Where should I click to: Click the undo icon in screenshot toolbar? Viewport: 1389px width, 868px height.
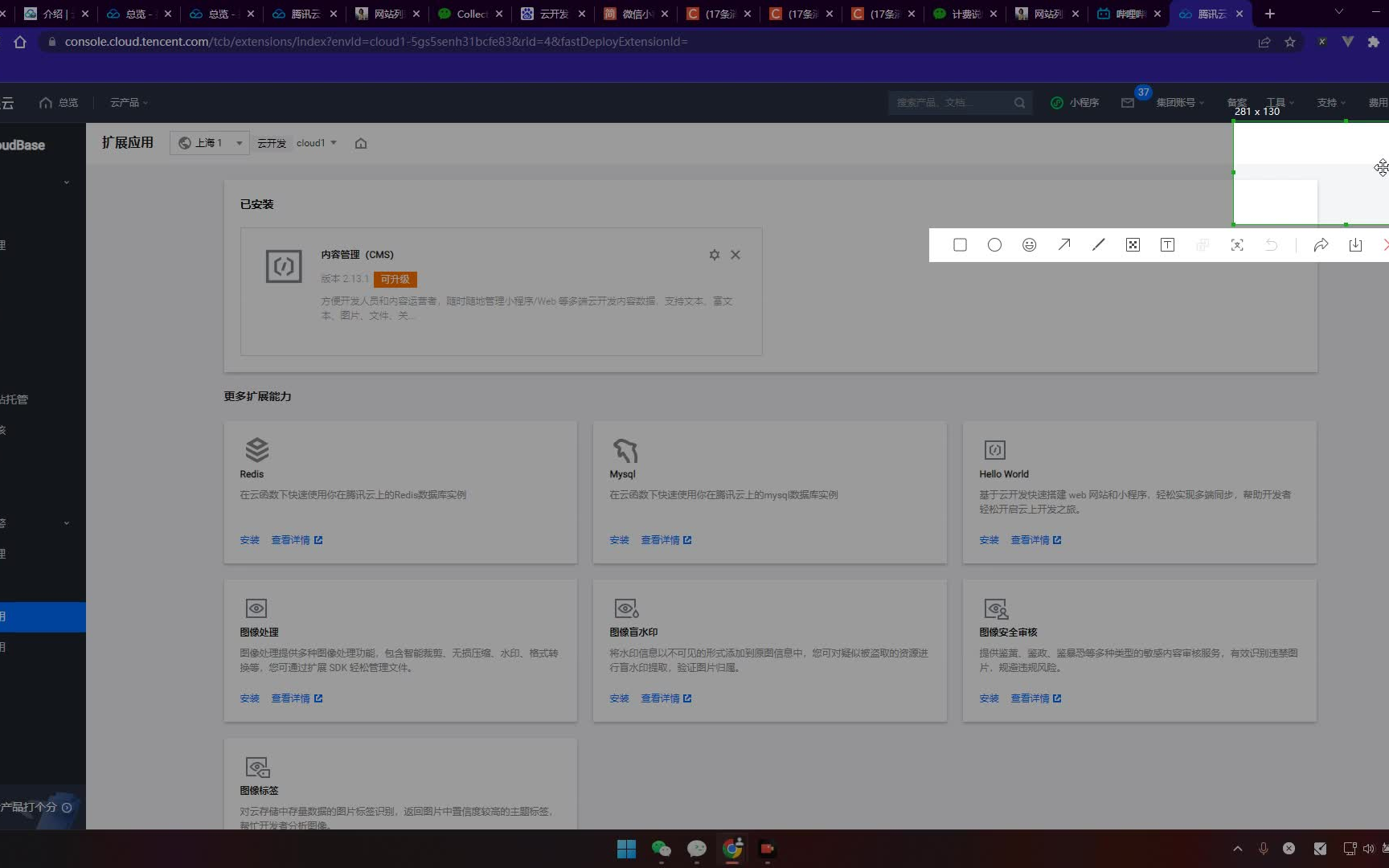point(1272,245)
